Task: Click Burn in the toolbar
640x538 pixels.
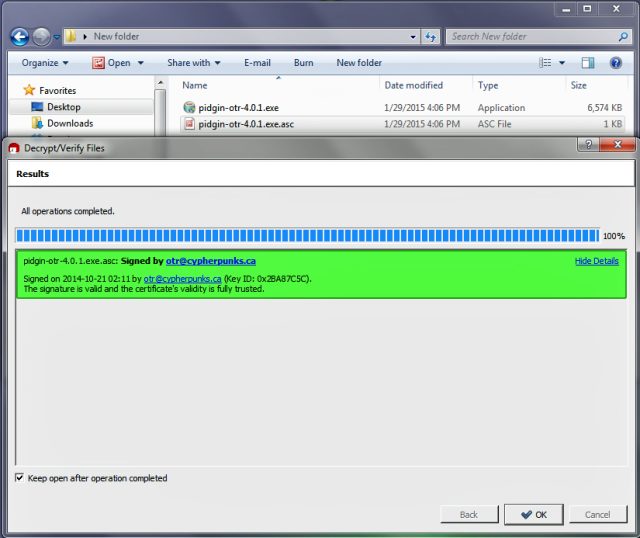Action: (x=304, y=63)
